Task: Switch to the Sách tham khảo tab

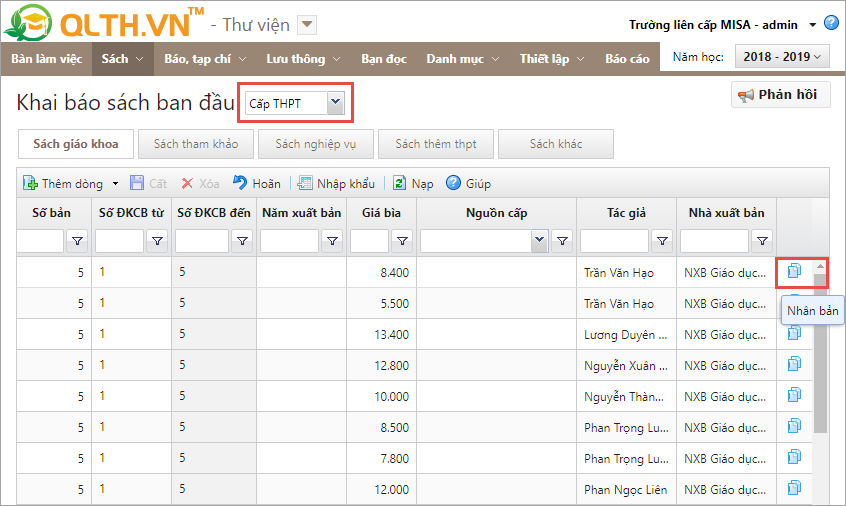Action: click(196, 144)
